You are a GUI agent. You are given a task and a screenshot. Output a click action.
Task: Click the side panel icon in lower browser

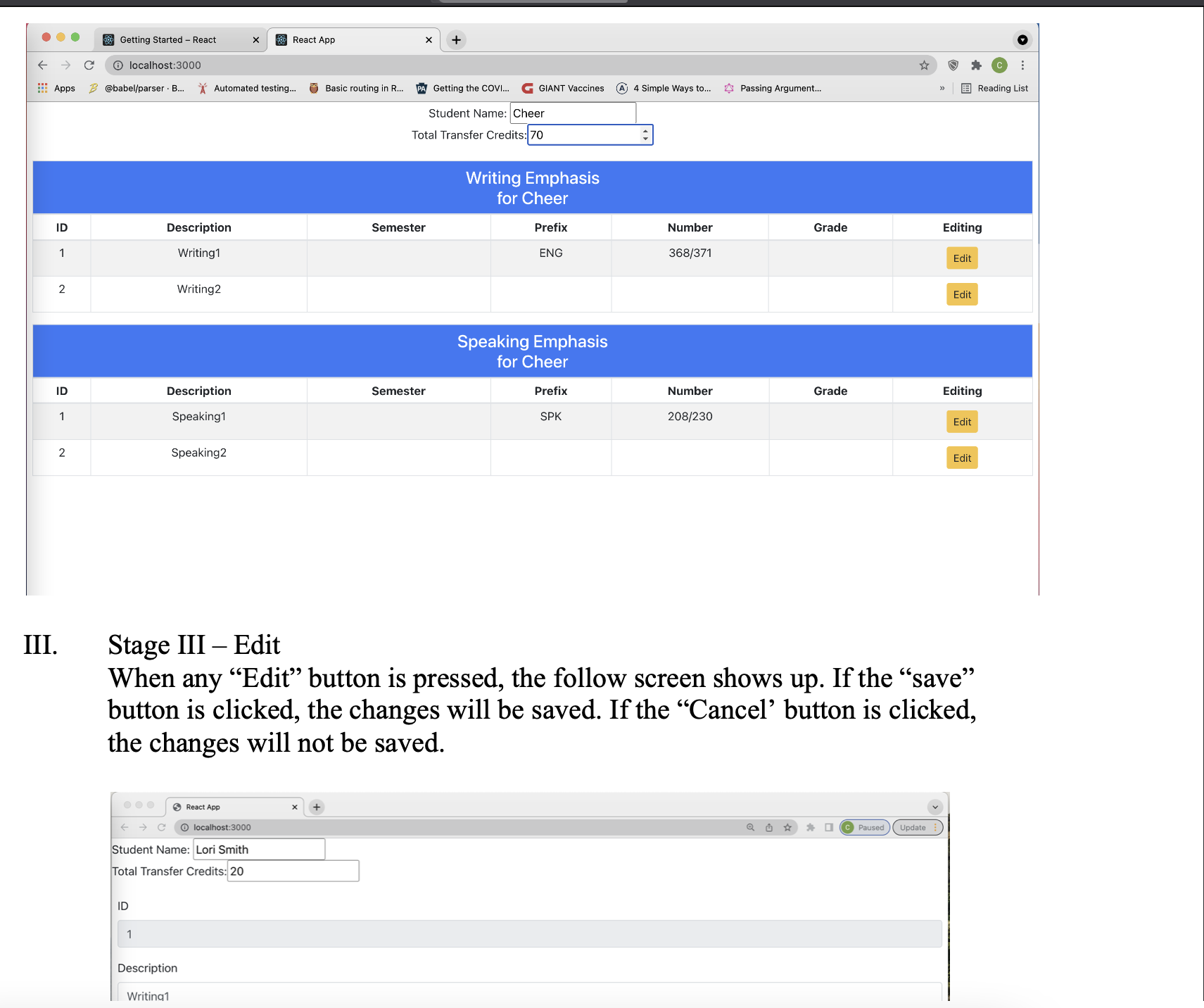point(829,828)
